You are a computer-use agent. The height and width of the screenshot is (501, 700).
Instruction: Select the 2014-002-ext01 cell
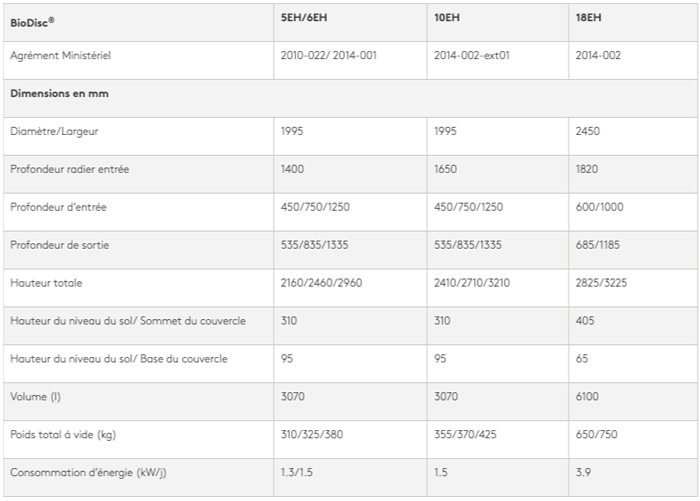click(x=472, y=56)
